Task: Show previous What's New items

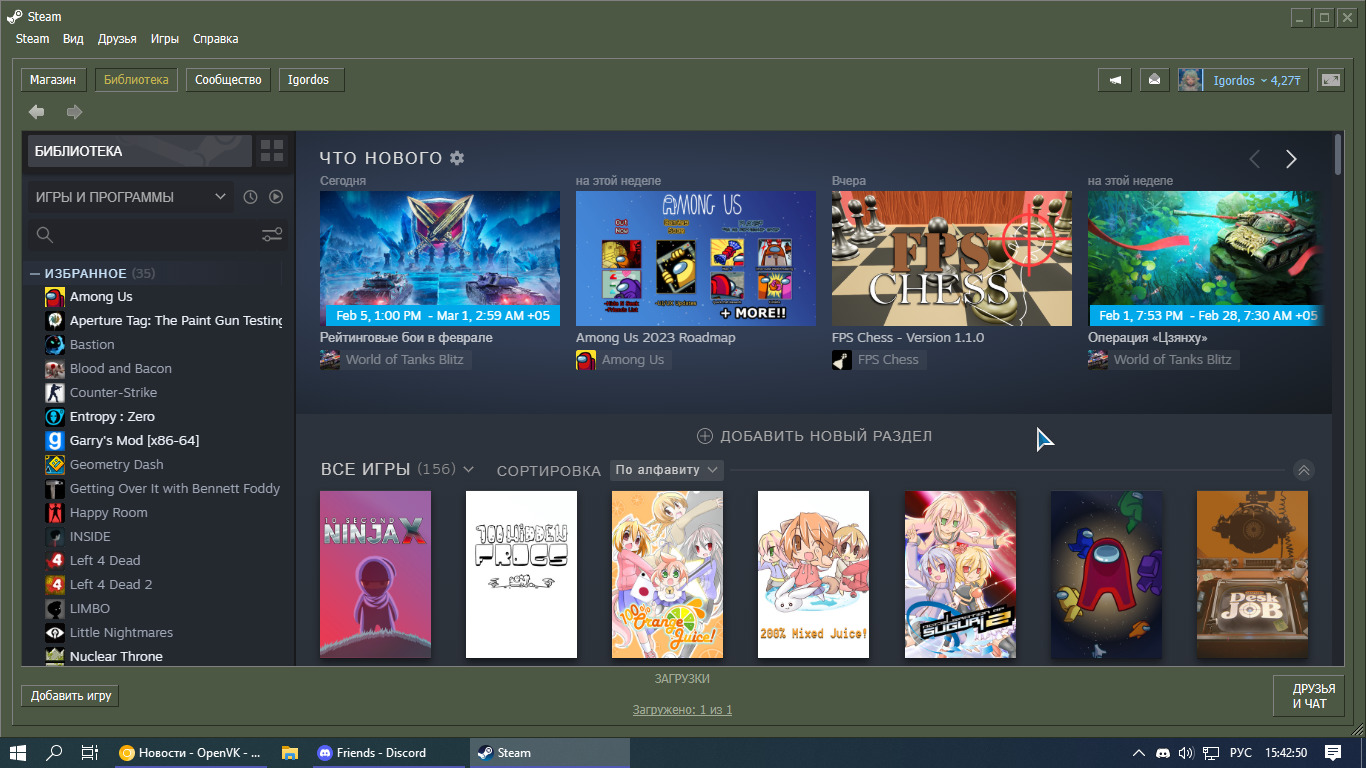Action: [1255, 159]
